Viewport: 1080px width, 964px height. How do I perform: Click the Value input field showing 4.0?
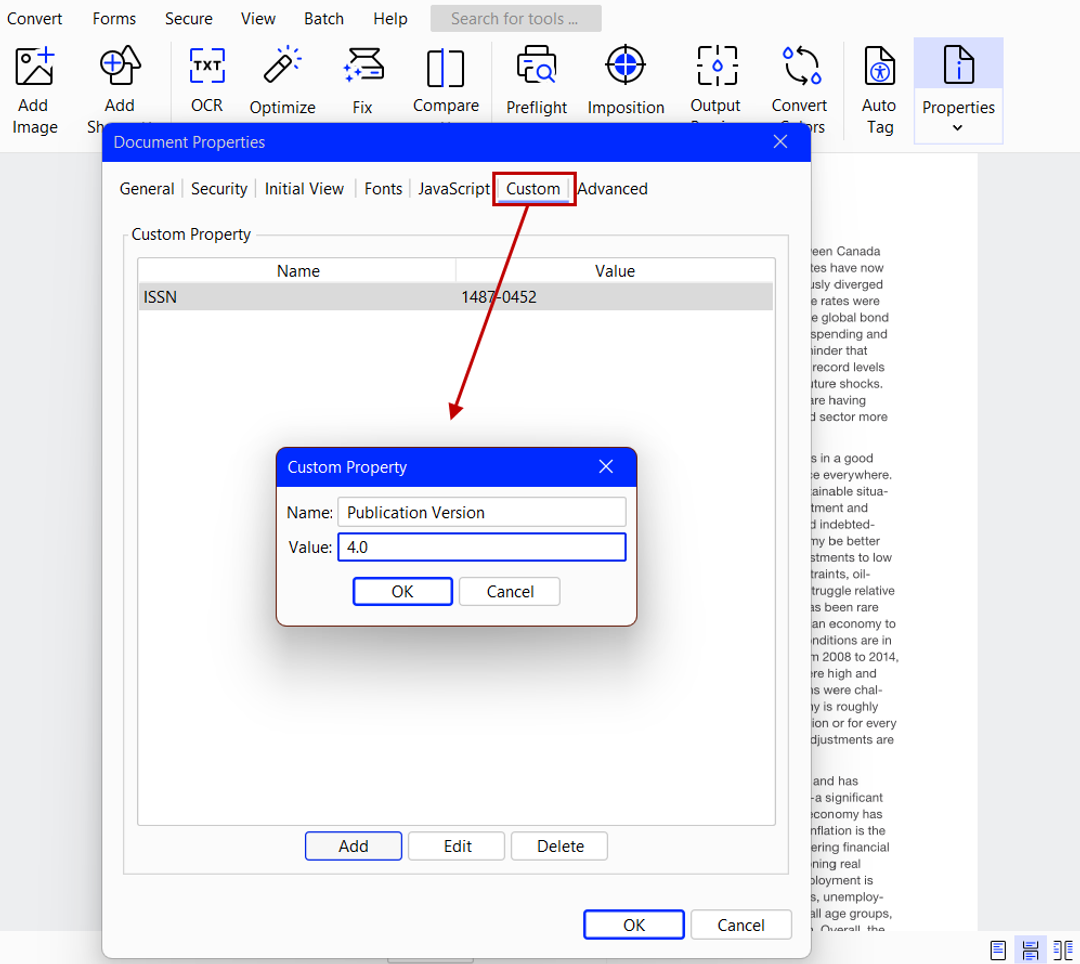[482, 546]
